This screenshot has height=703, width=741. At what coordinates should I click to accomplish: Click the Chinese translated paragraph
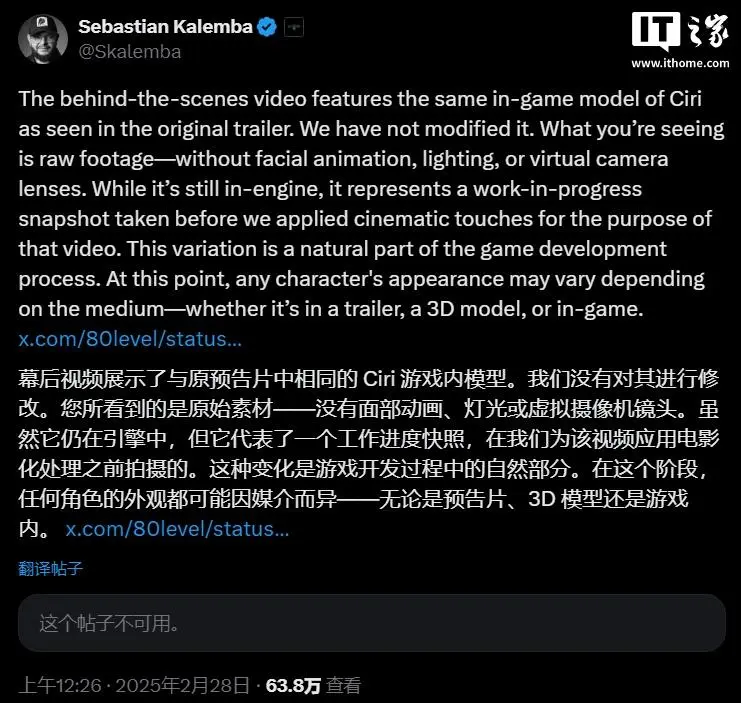[x=369, y=454]
